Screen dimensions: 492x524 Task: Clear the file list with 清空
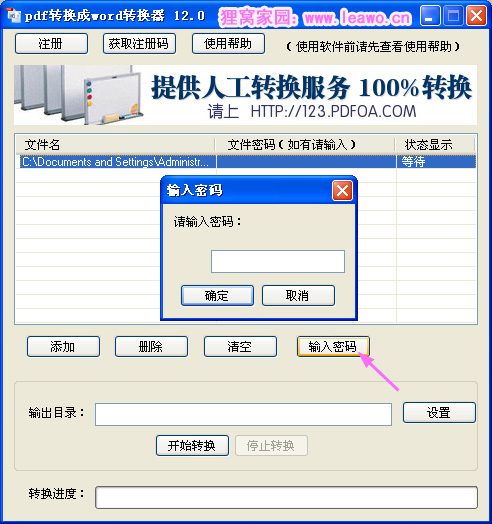pos(240,347)
